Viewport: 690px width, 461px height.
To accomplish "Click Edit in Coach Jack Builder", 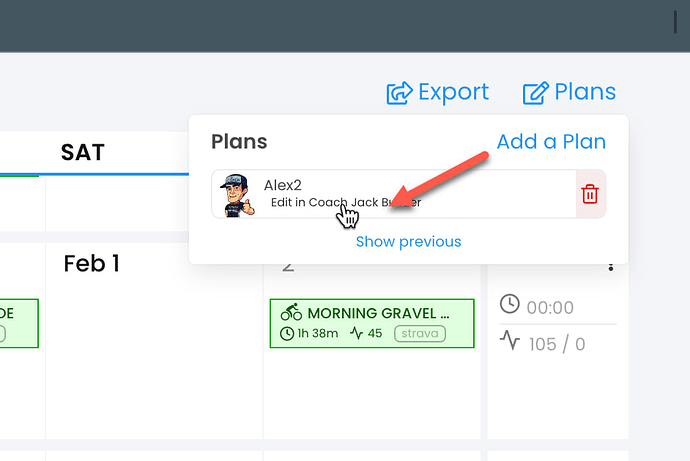I will pos(345,202).
